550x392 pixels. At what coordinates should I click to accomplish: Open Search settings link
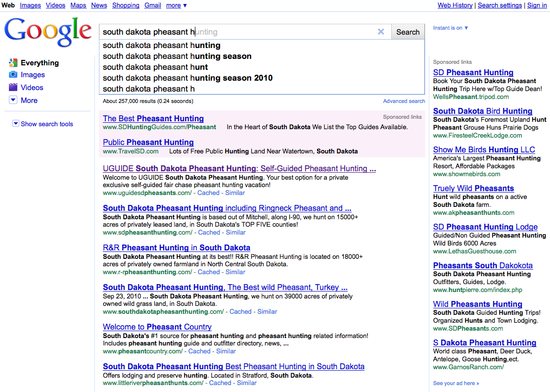tap(500, 6)
